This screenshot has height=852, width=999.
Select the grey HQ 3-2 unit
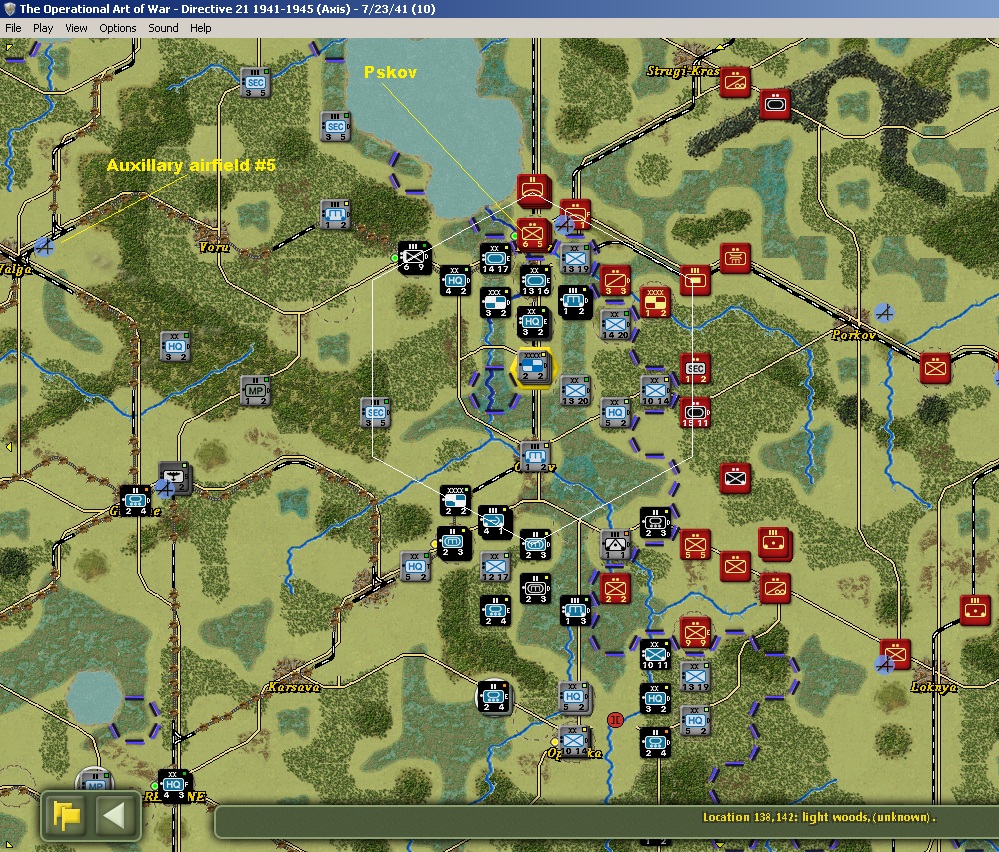pyautogui.click(x=175, y=347)
